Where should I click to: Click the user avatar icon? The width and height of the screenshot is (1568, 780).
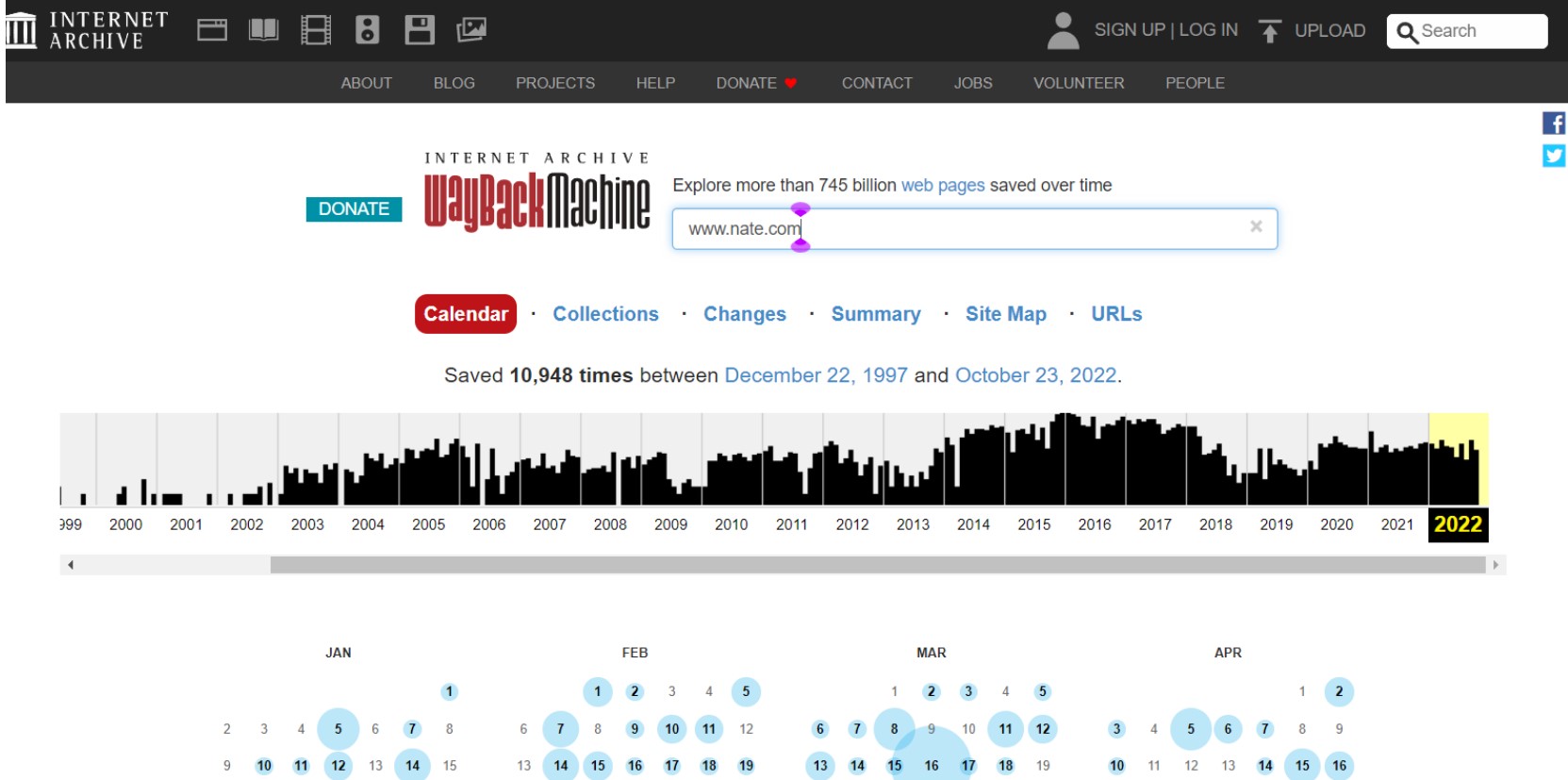1064,30
